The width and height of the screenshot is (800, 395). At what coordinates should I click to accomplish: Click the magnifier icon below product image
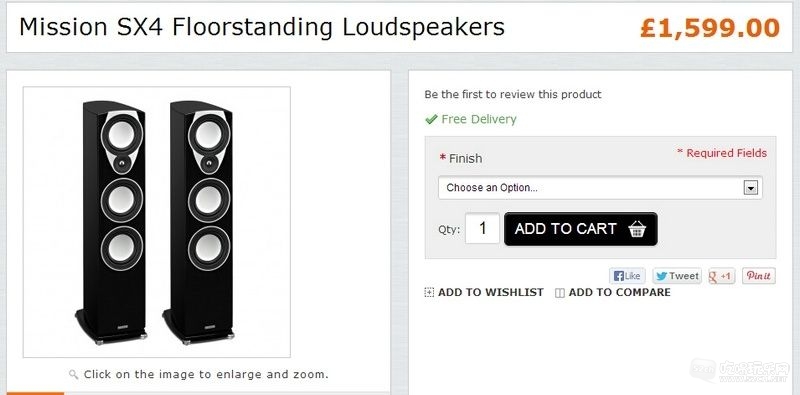(x=73, y=375)
